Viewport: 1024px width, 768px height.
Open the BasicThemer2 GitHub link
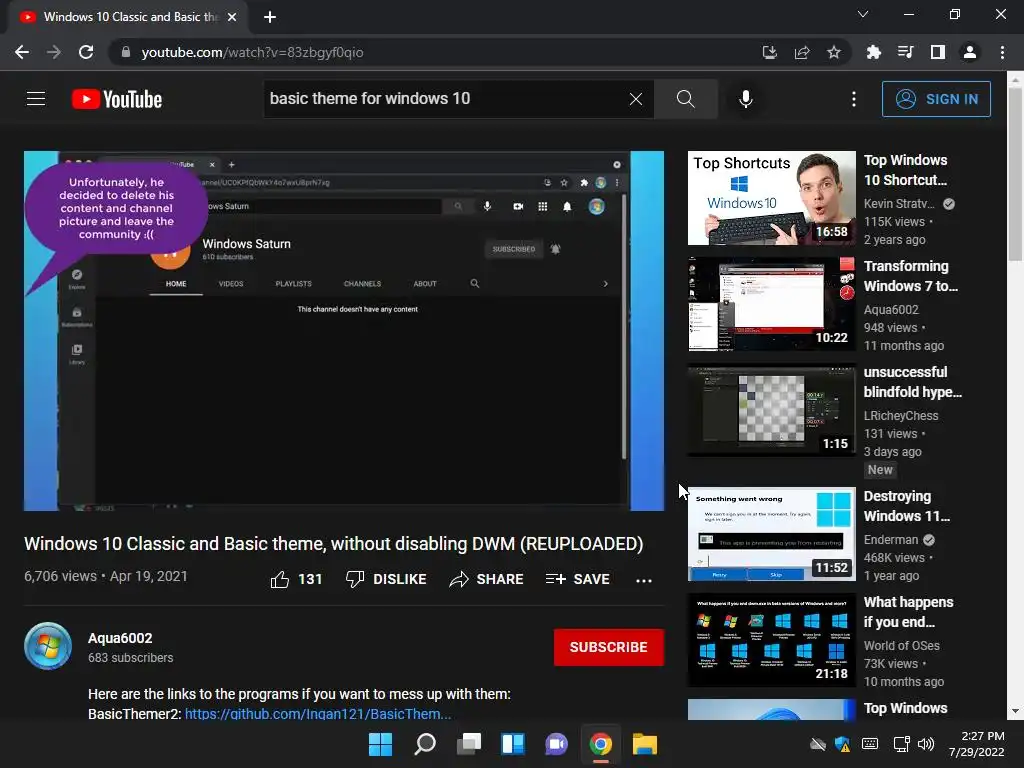coord(318,713)
